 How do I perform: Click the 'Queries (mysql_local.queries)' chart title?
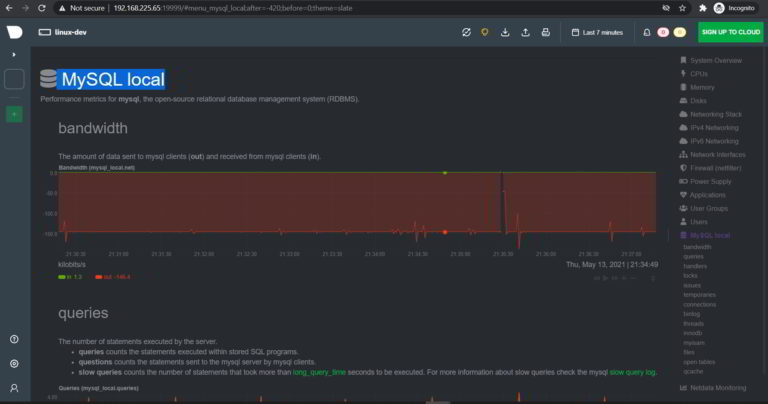(x=98, y=388)
